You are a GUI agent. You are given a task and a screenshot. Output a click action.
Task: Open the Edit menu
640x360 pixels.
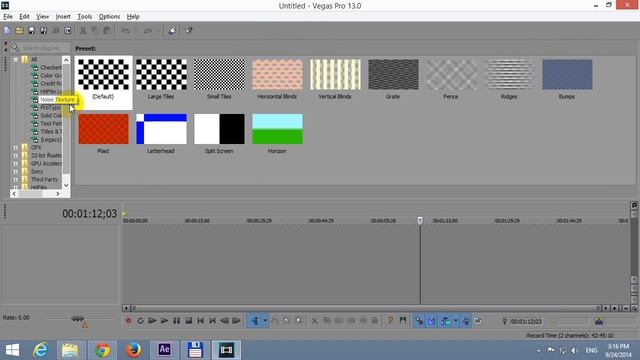tap(24, 17)
